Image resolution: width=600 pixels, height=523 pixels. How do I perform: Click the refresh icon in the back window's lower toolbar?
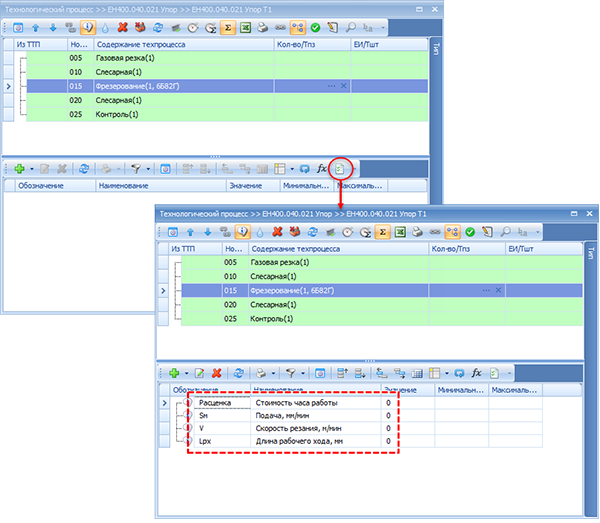pos(84,169)
